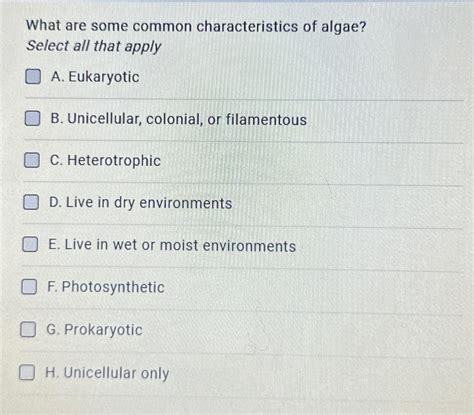Check the G. Prokaryotic box

coord(28,329)
